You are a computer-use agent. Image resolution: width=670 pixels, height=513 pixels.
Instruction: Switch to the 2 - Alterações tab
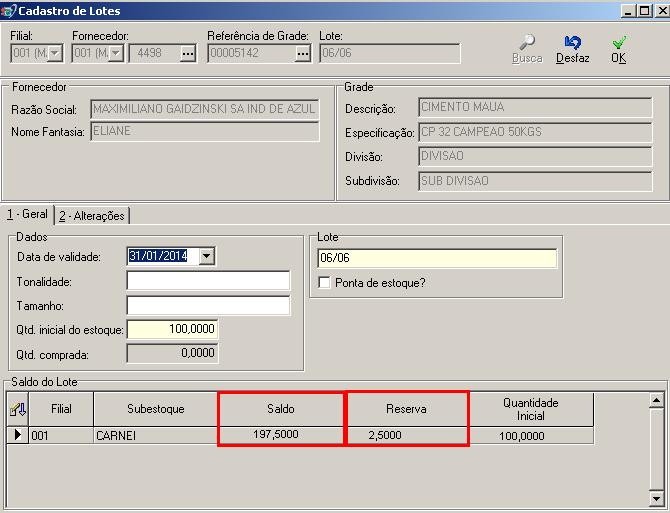92,215
